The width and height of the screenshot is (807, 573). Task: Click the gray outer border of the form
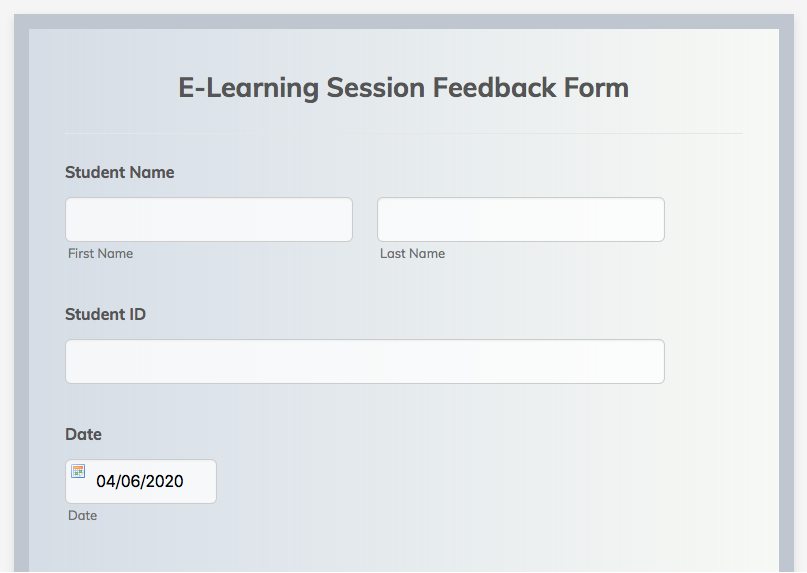pyautogui.click(x=21, y=300)
